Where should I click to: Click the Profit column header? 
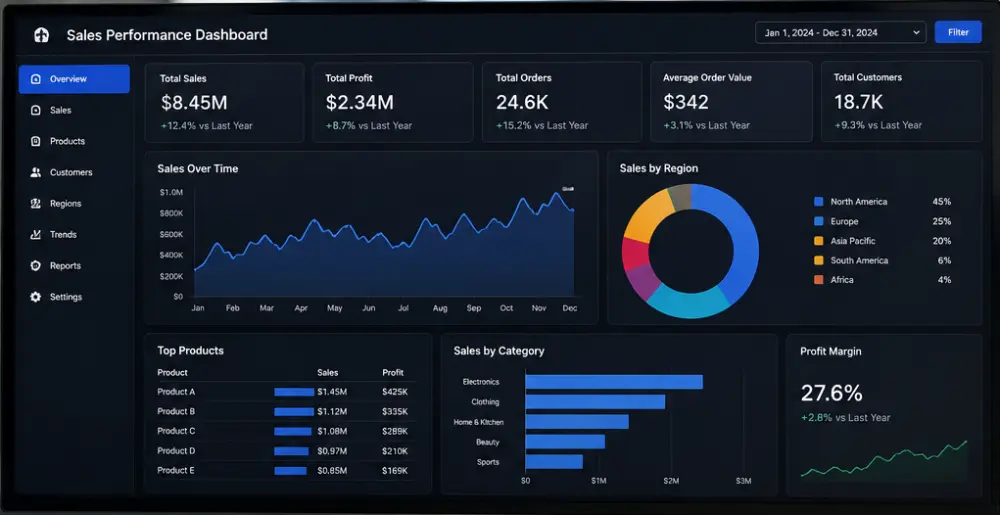(x=393, y=373)
